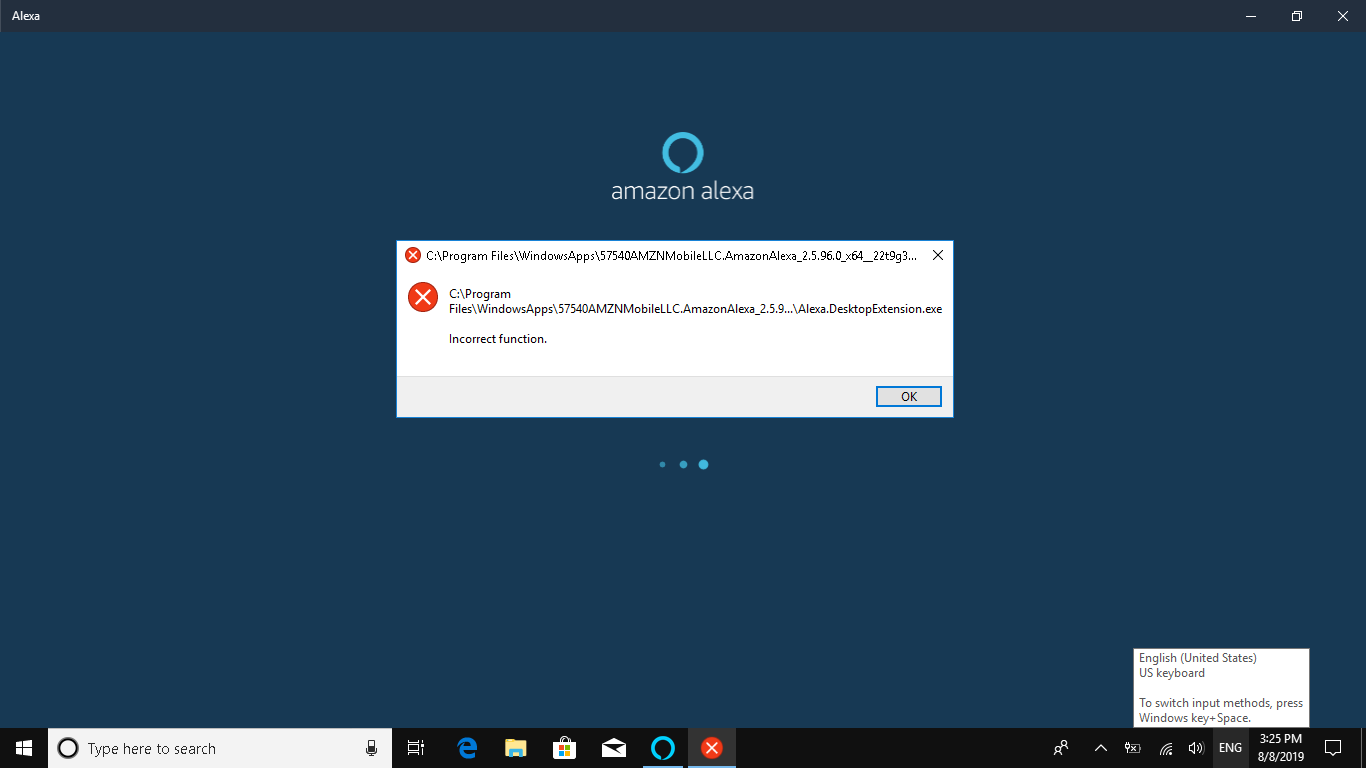
Task: Click the amazon alexa logo
Action: pyautogui.click(x=683, y=166)
